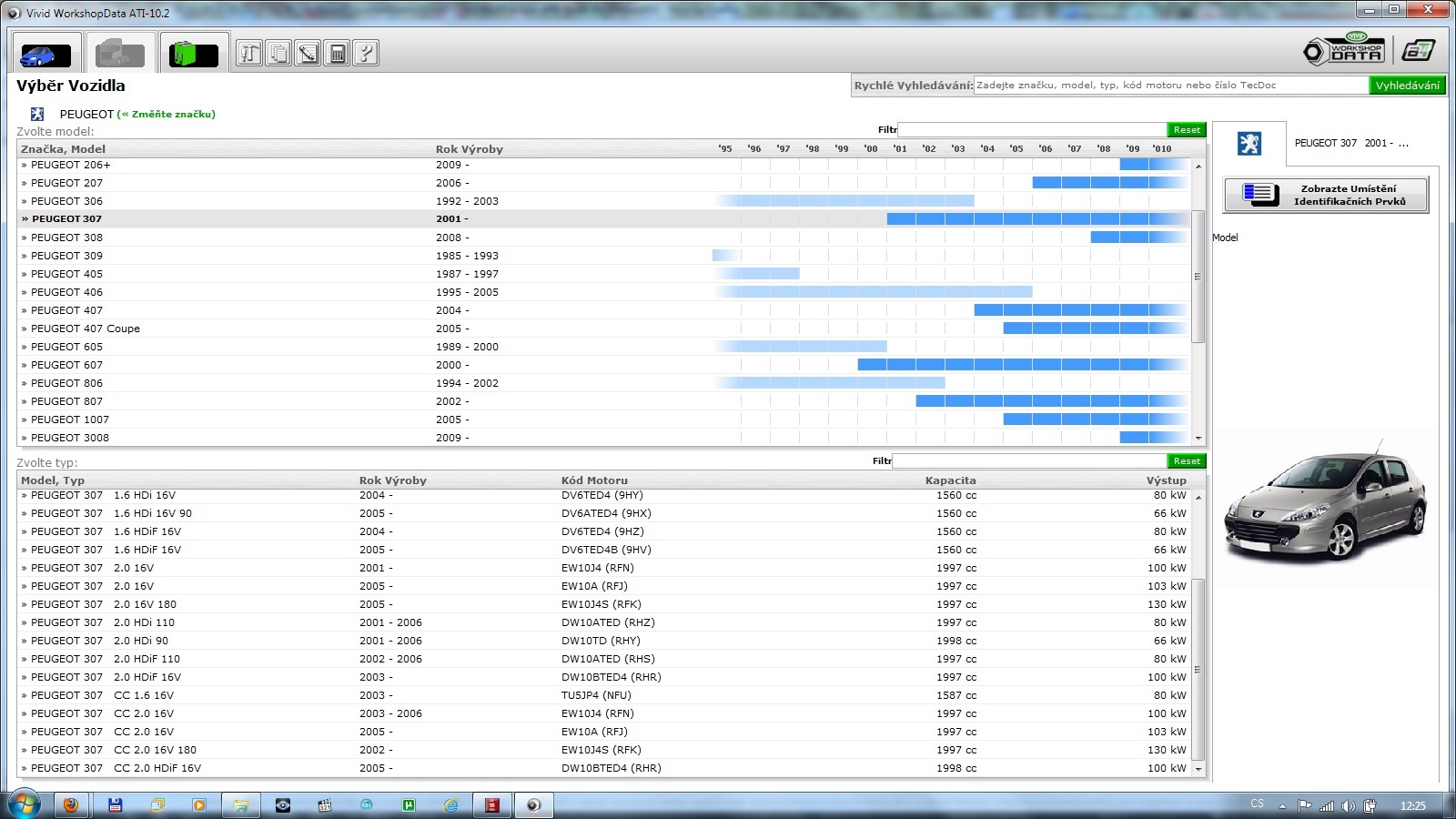Select PEUGEOT 207 in model list

(605, 183)
